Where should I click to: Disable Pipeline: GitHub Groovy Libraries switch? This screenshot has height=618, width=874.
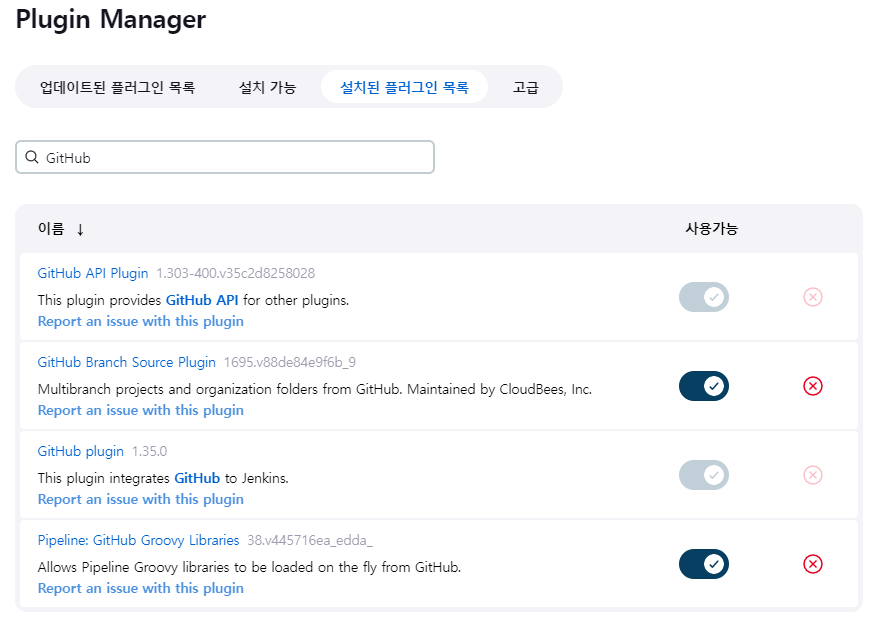click(x=703, y=565)
